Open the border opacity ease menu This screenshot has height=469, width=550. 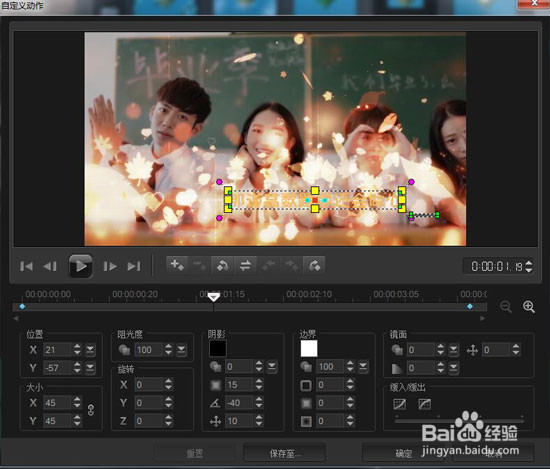point(363,367)
